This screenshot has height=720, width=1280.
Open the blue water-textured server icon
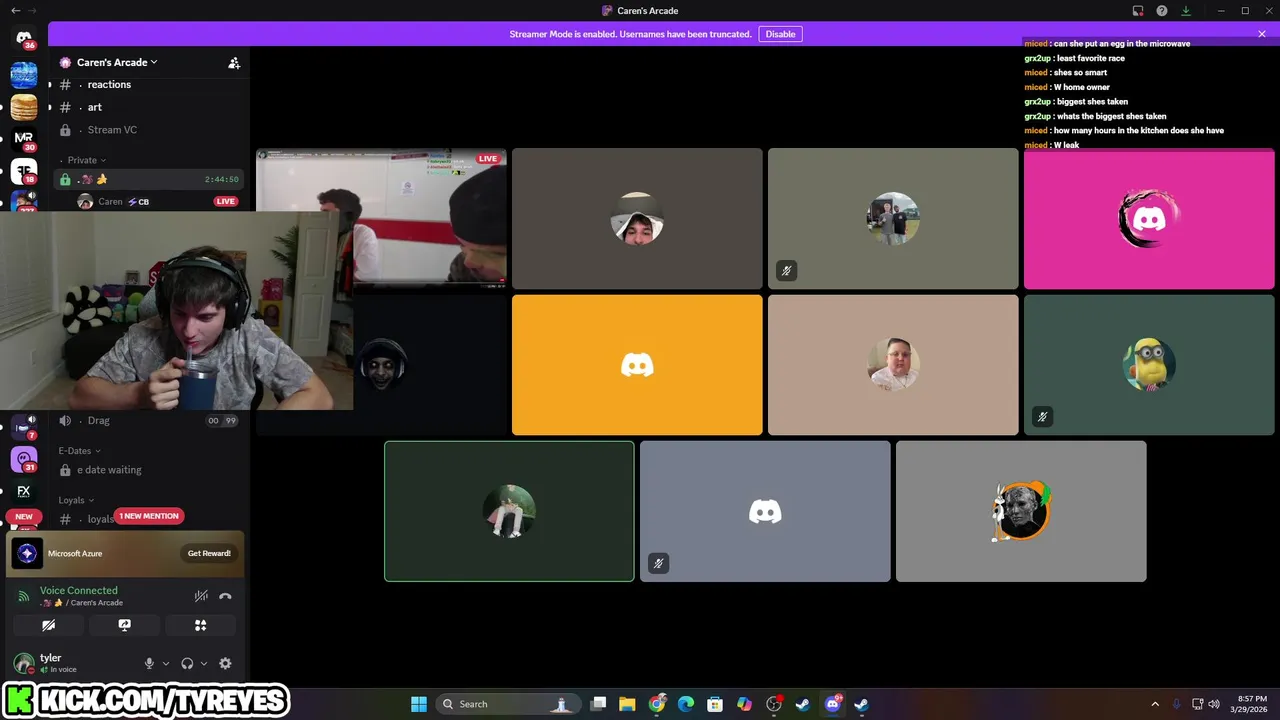click(x=24, y=75)
